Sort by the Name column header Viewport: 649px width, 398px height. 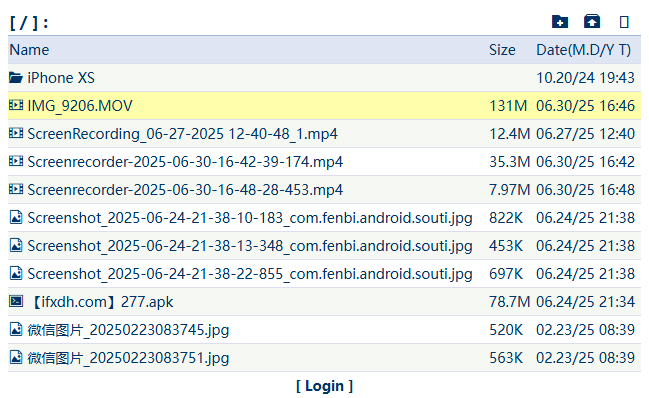pyautogui.click(x=29, y=50)
